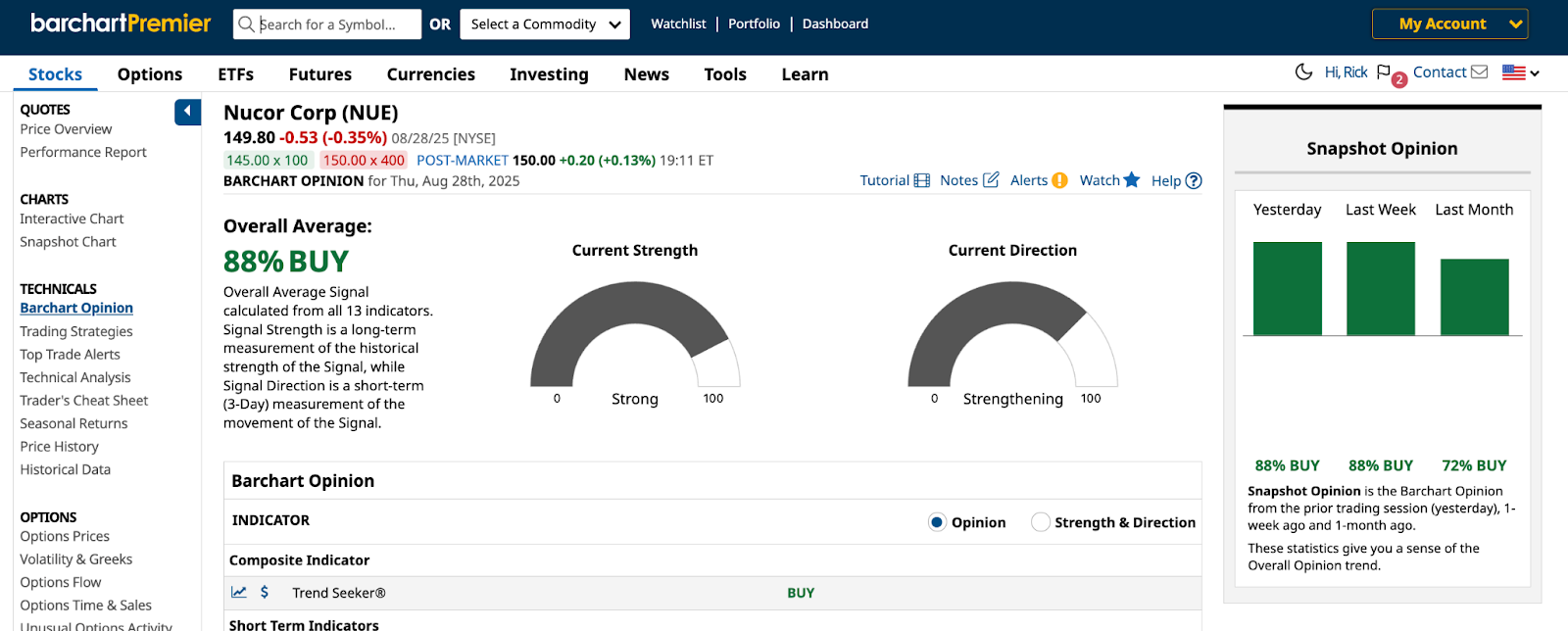Click Hi, Rick account link

(1346, 73)
